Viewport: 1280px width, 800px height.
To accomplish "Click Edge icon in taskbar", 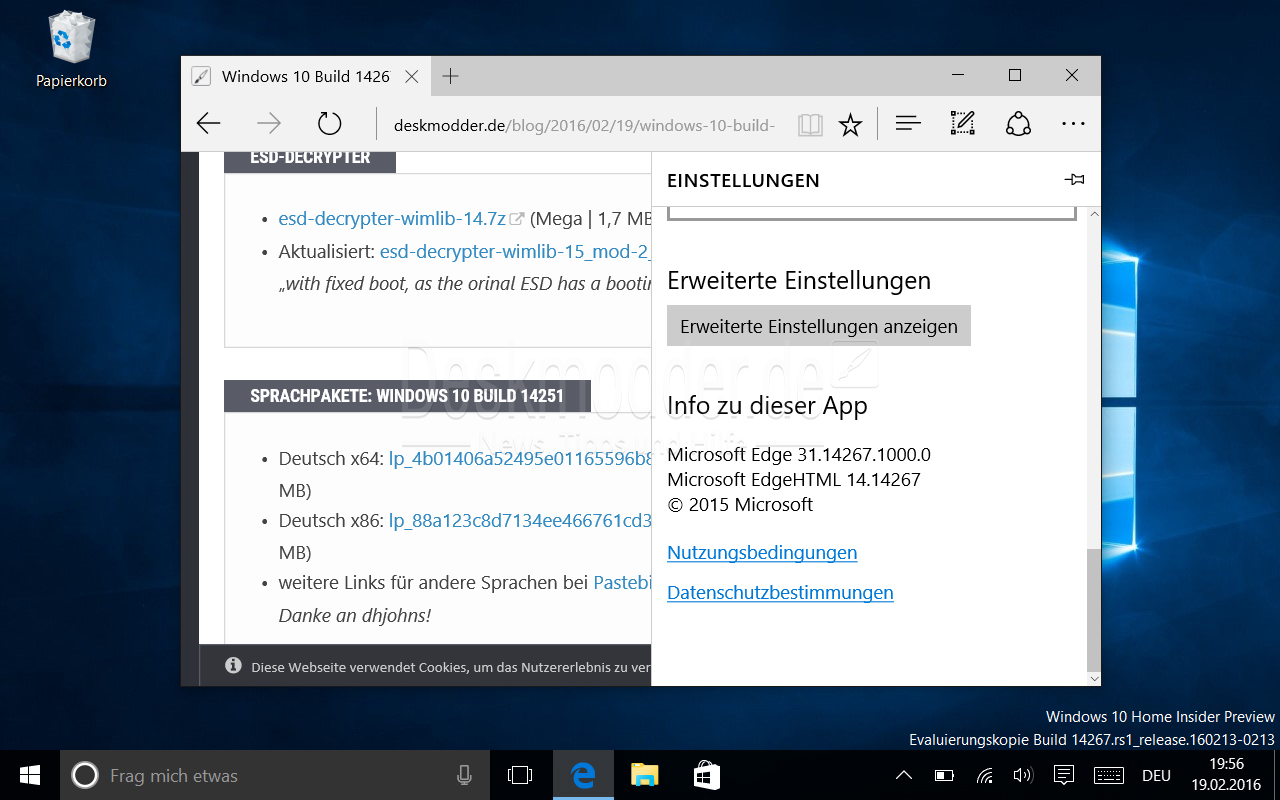I will pyautogui.click(x=583, y=775).
